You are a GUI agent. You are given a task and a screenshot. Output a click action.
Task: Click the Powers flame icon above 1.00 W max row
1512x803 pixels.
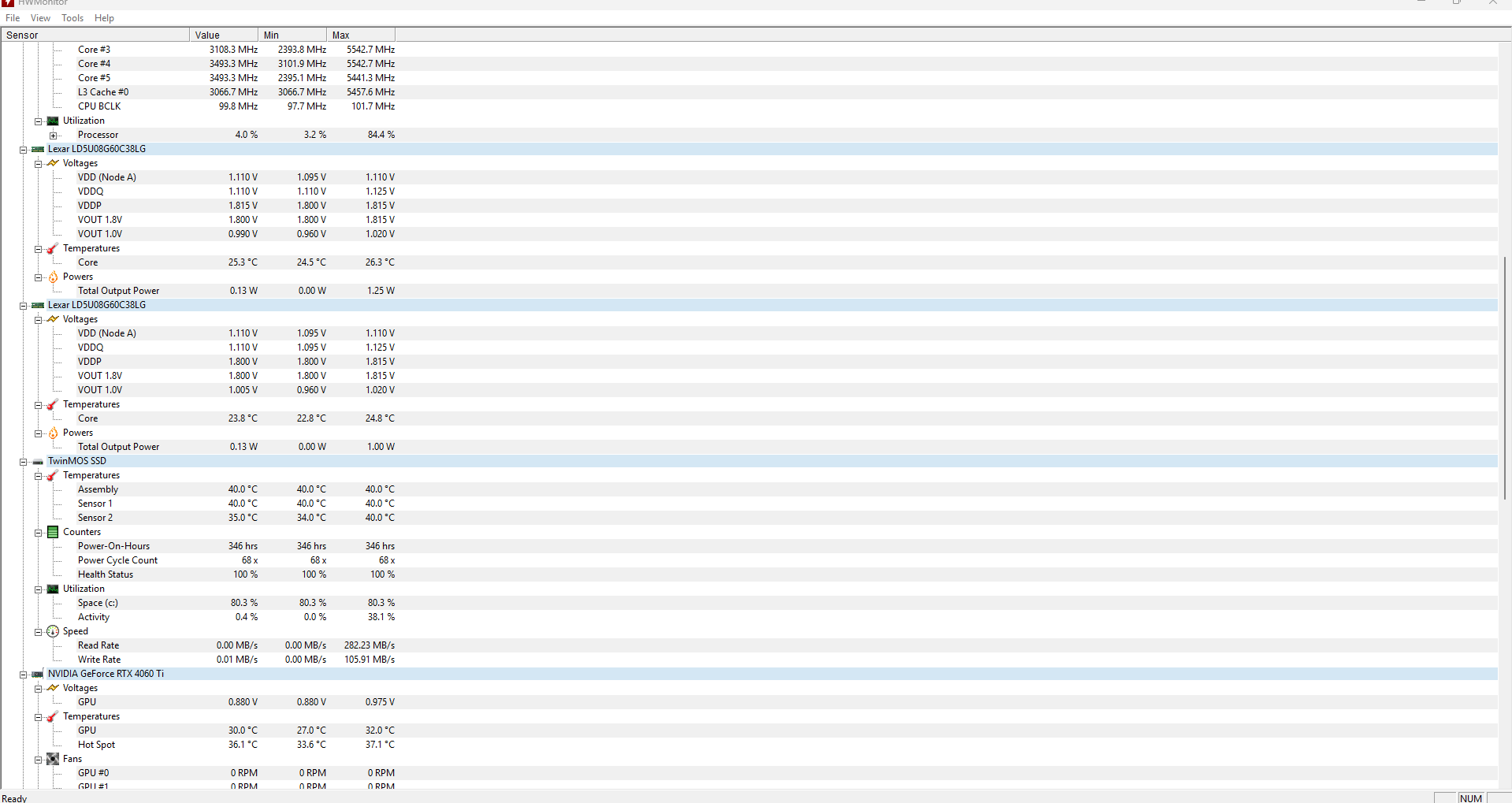tap(53, 433)
